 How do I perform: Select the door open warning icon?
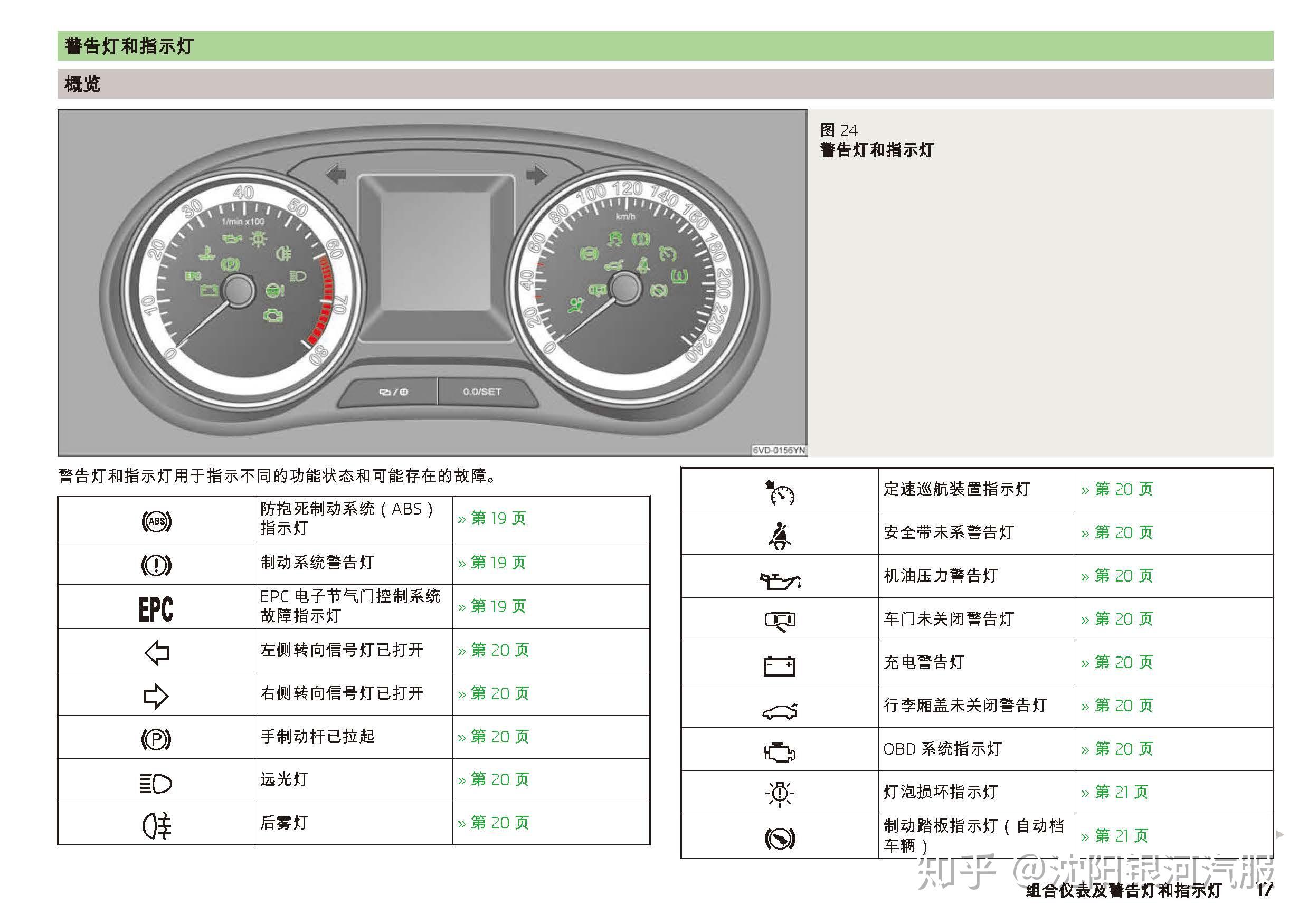pyautogui.click(x=781, y=621)
